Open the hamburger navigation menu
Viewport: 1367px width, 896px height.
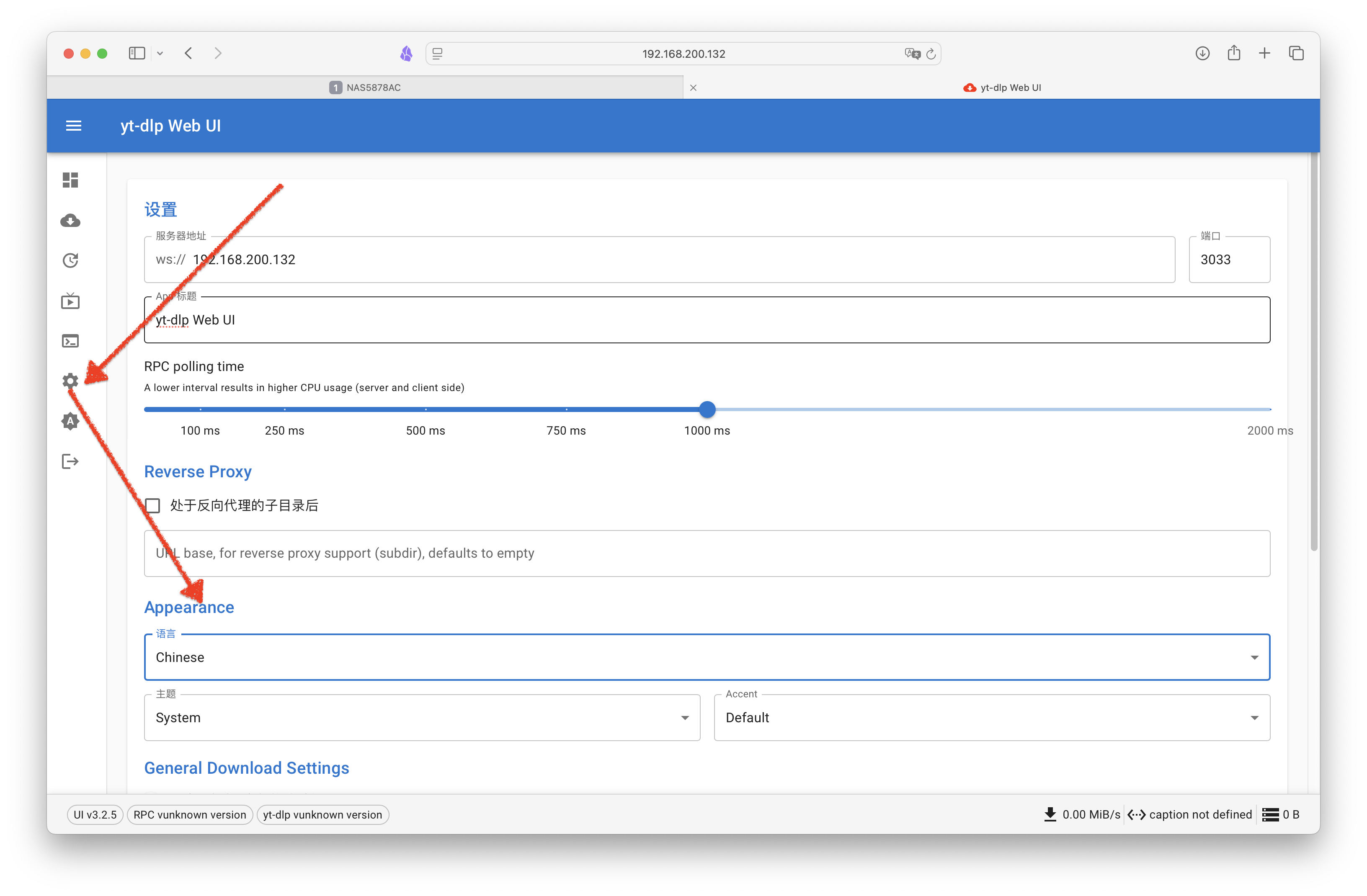[x=74, y=126]
